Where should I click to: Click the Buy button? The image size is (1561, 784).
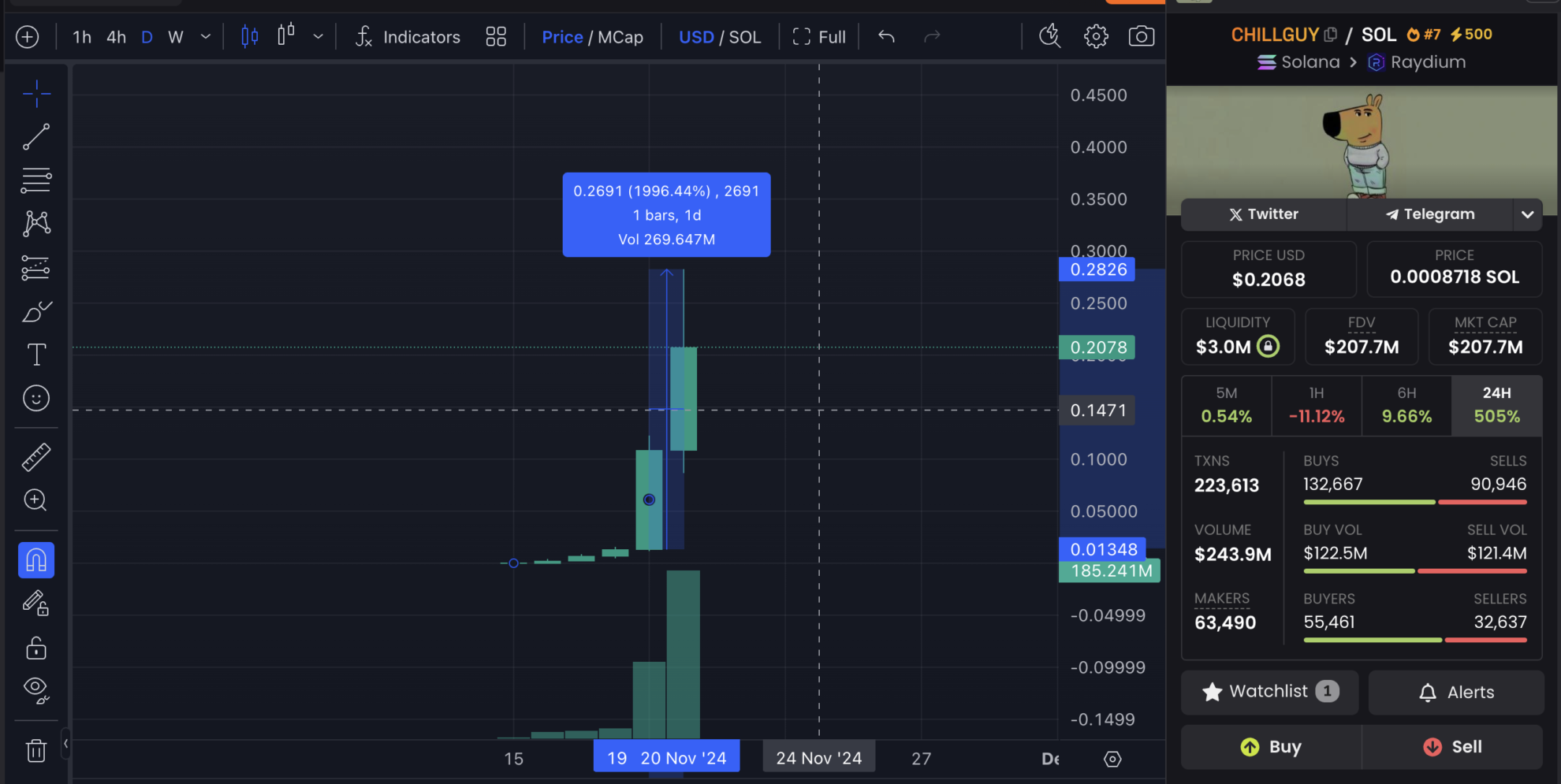click(x=1269, y=746)
